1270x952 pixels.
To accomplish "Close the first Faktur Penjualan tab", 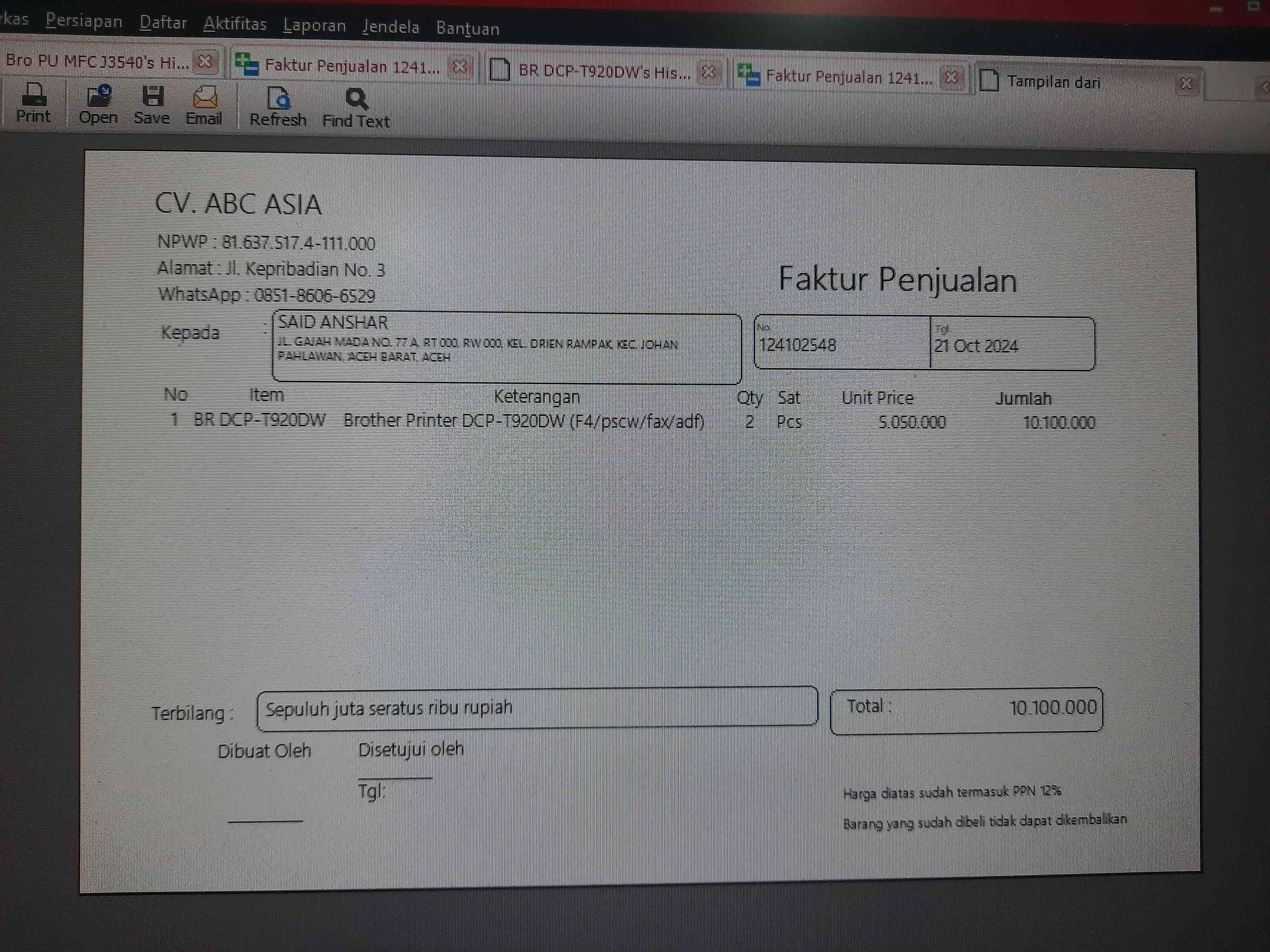I will [x=459, y=67].
